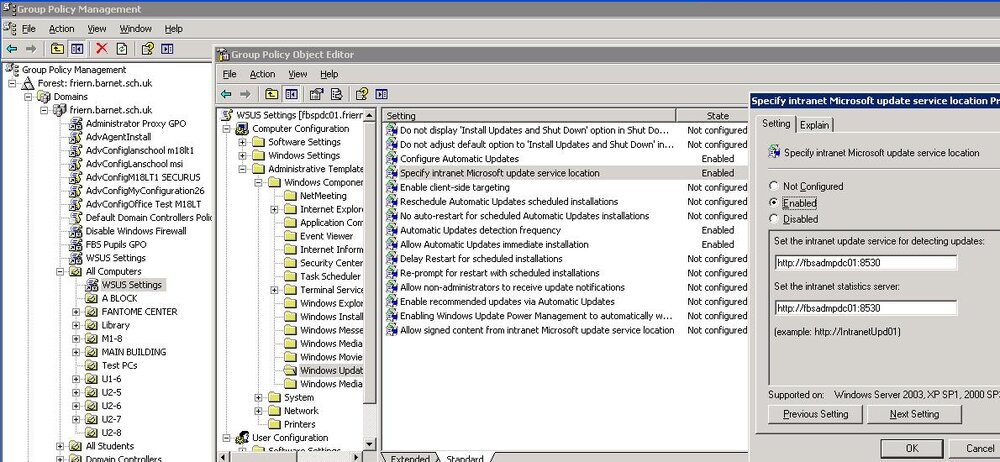Click Back arrow in Group Policy Management toolbar

11,48
